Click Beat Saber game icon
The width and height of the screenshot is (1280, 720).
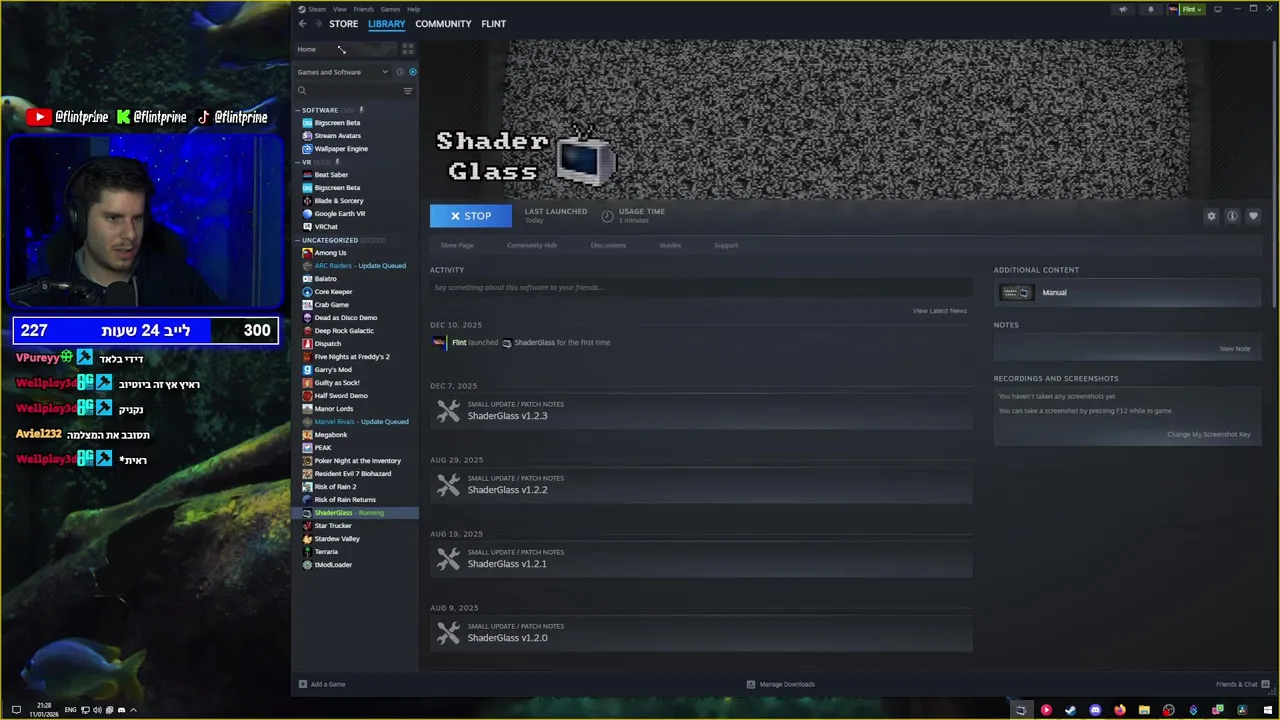307,175
